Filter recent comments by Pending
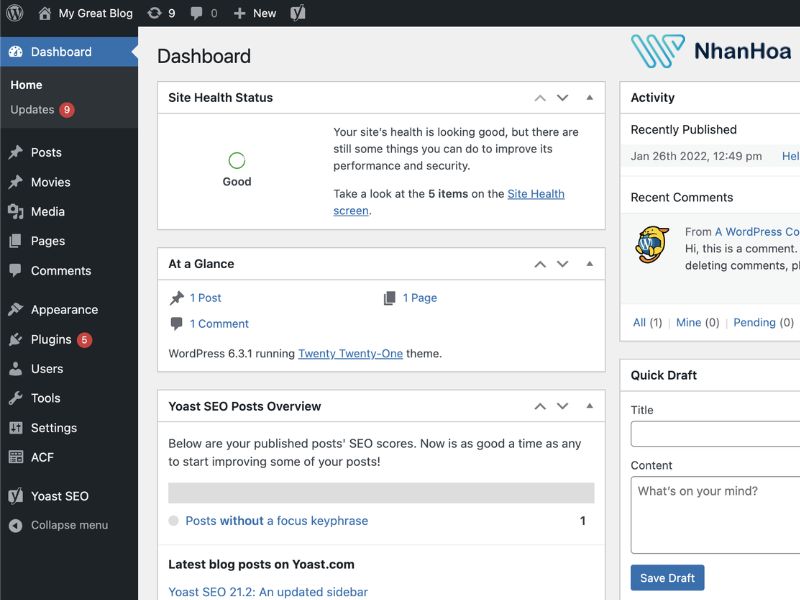The width and height of the screenshot is (800, 600). click(x=754, y=322)
